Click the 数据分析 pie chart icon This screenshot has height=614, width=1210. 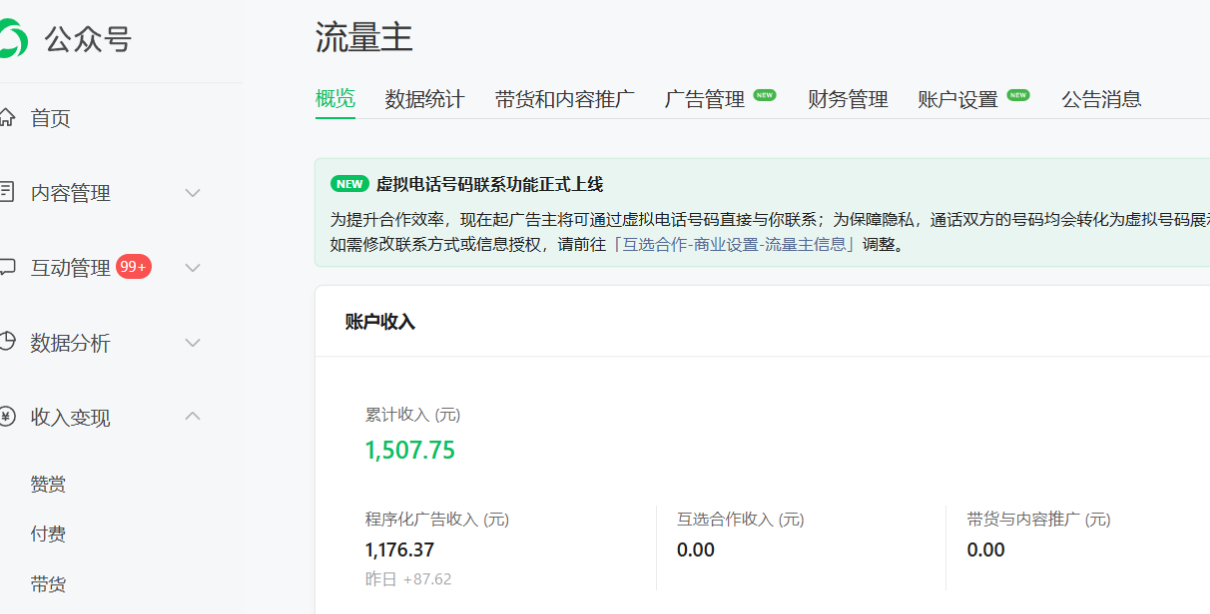pos(7,342)
